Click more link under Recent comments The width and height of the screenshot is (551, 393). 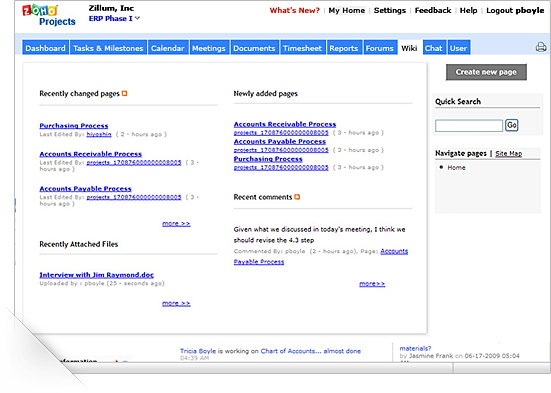(x=372, y=284)
